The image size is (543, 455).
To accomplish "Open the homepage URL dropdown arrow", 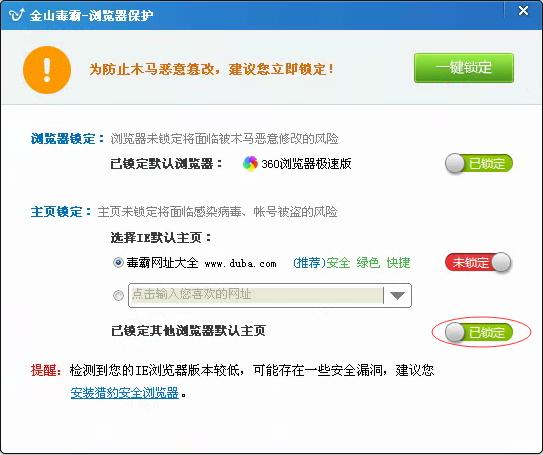I will [x=397, y=295].
